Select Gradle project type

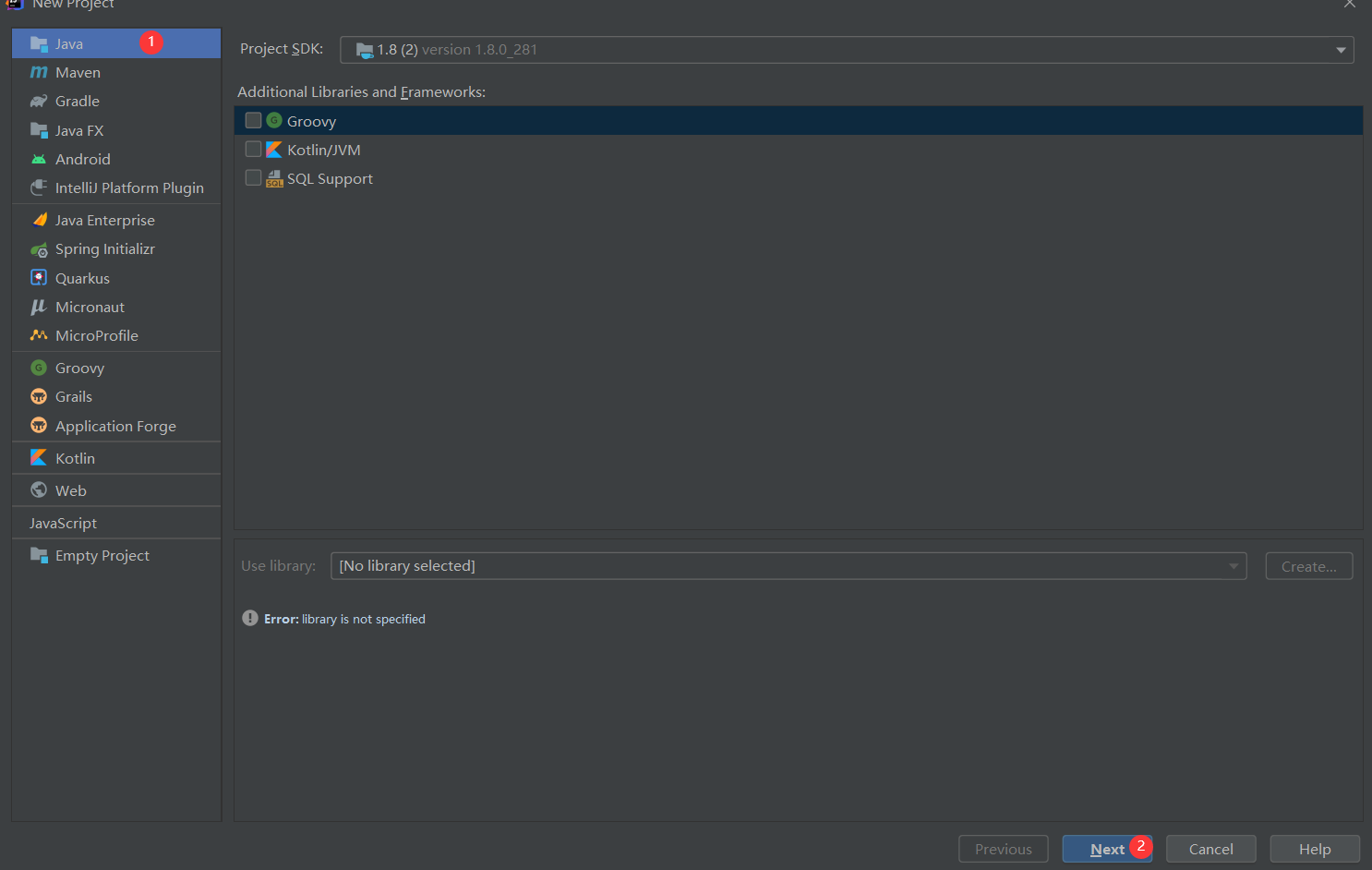116,101
